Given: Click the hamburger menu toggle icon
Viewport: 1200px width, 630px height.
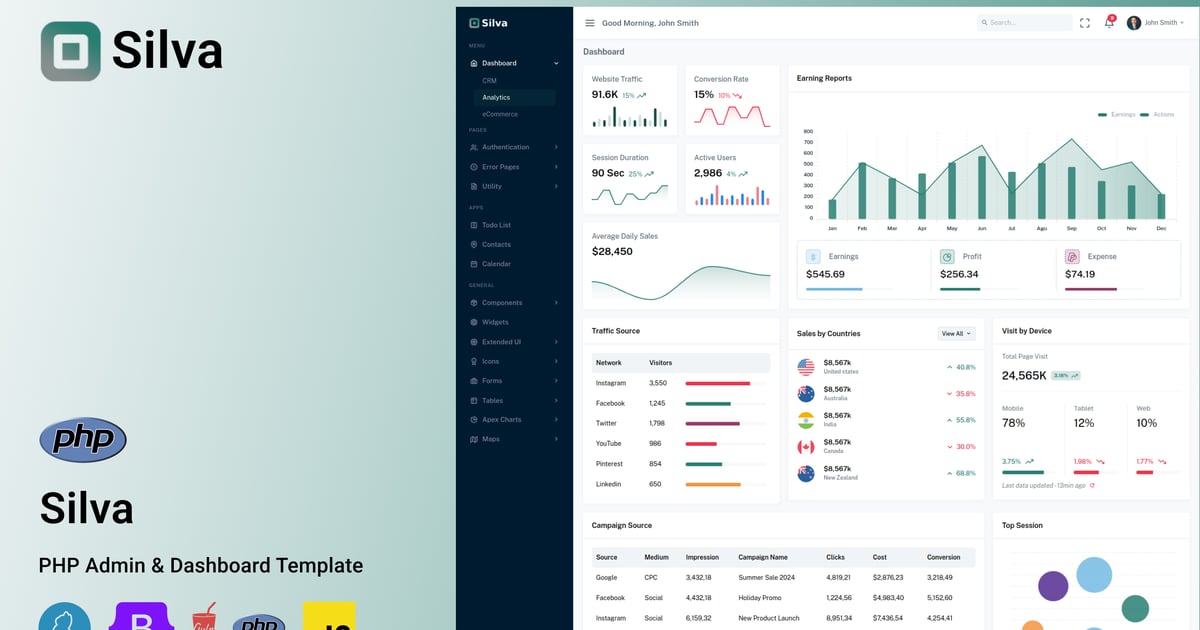Looking at the screenshot, I should (x=589, y=23).
